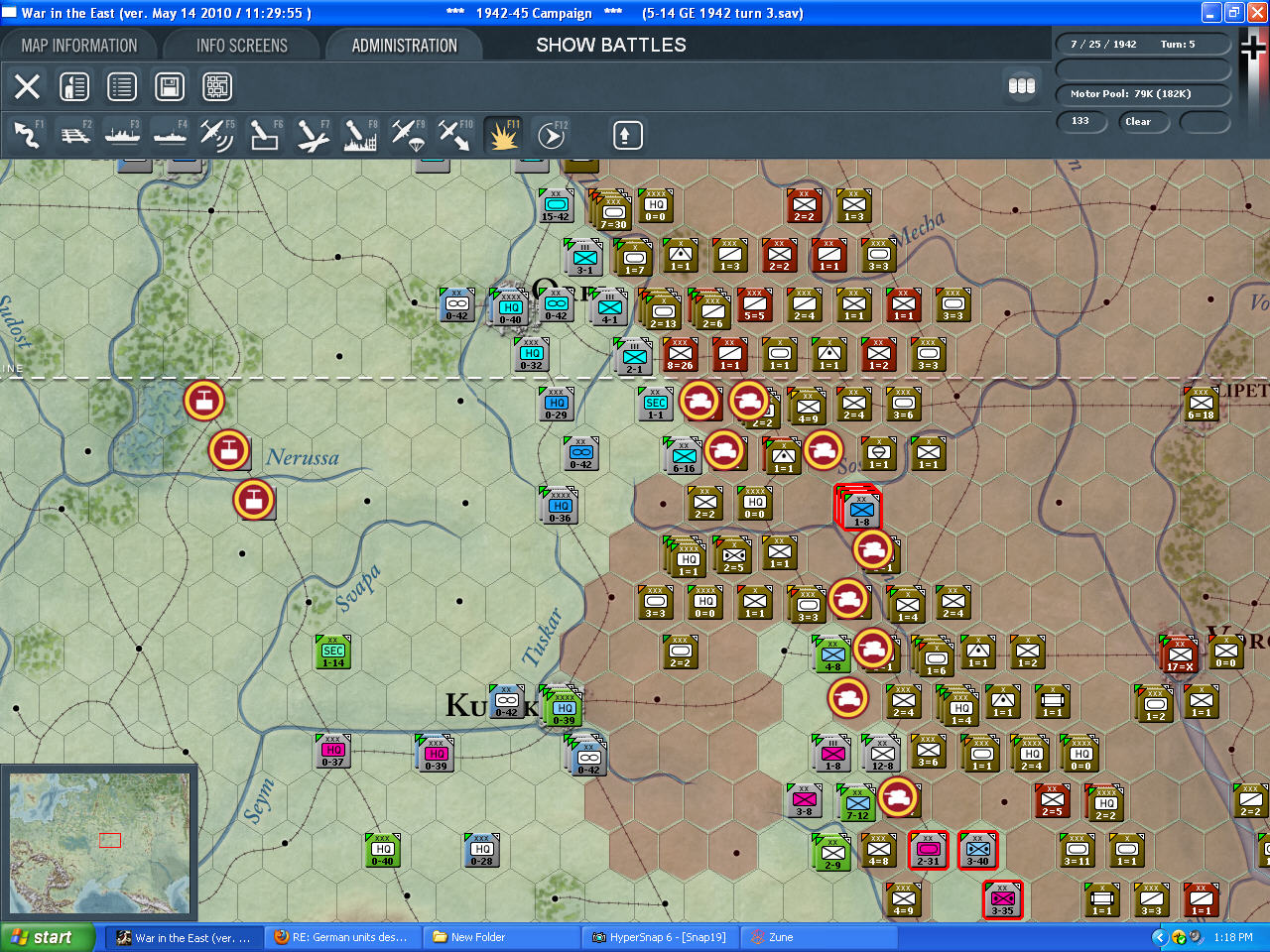
Task: Click the minimap overview thumbnail
Action: point(99,844)
